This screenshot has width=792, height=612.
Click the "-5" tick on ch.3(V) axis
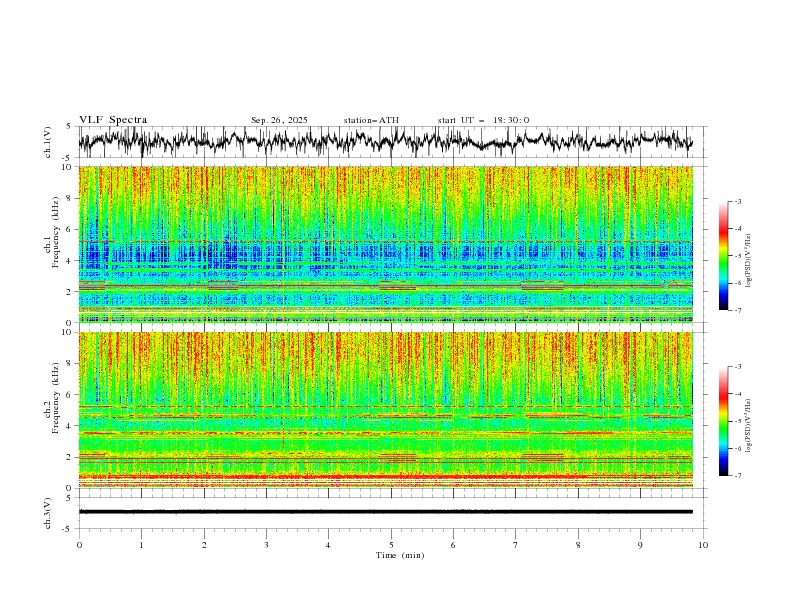(x=68, y=529)
